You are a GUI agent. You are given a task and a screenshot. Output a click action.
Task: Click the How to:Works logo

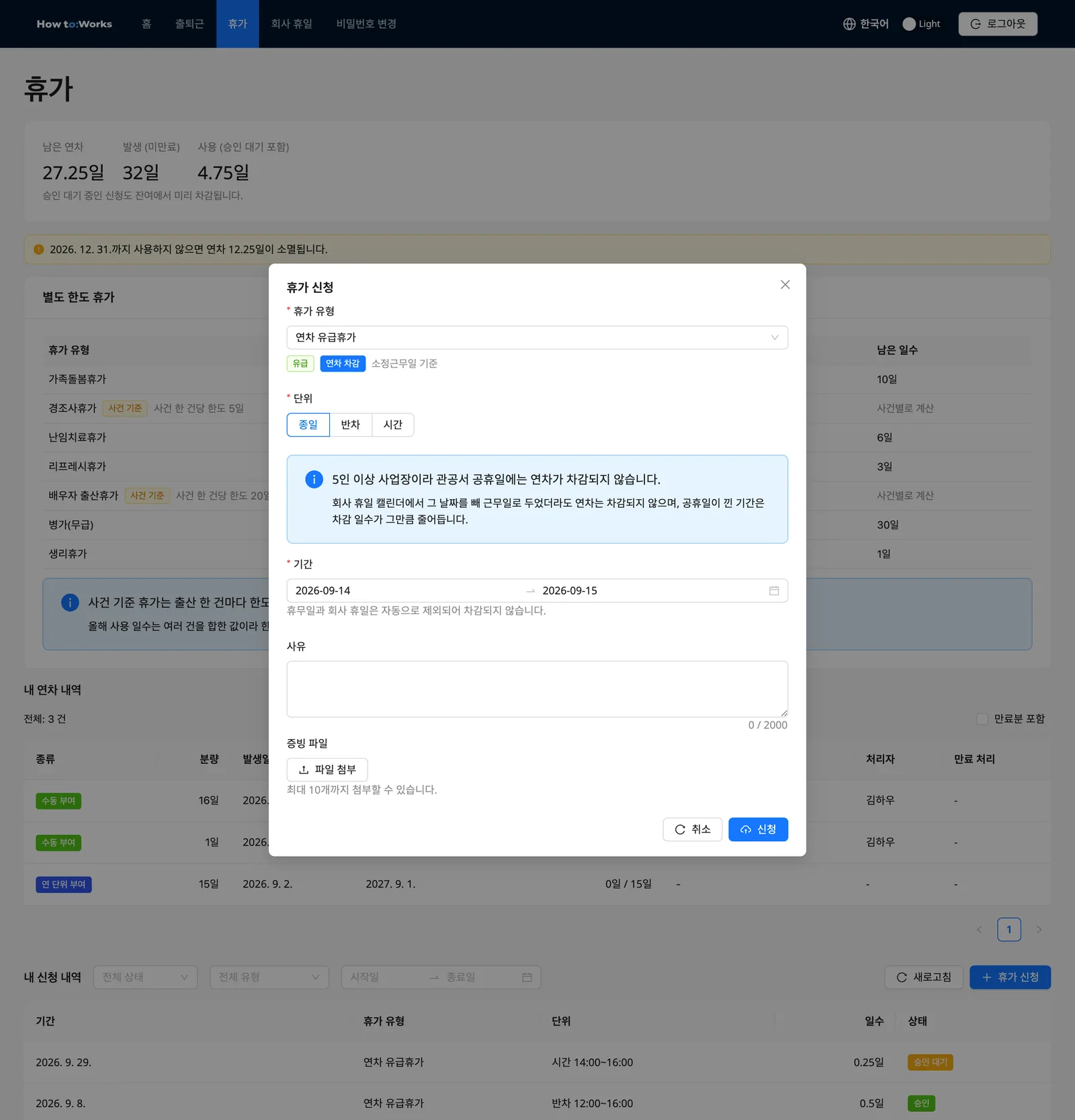pyautogui.click(x=75, y=24)
